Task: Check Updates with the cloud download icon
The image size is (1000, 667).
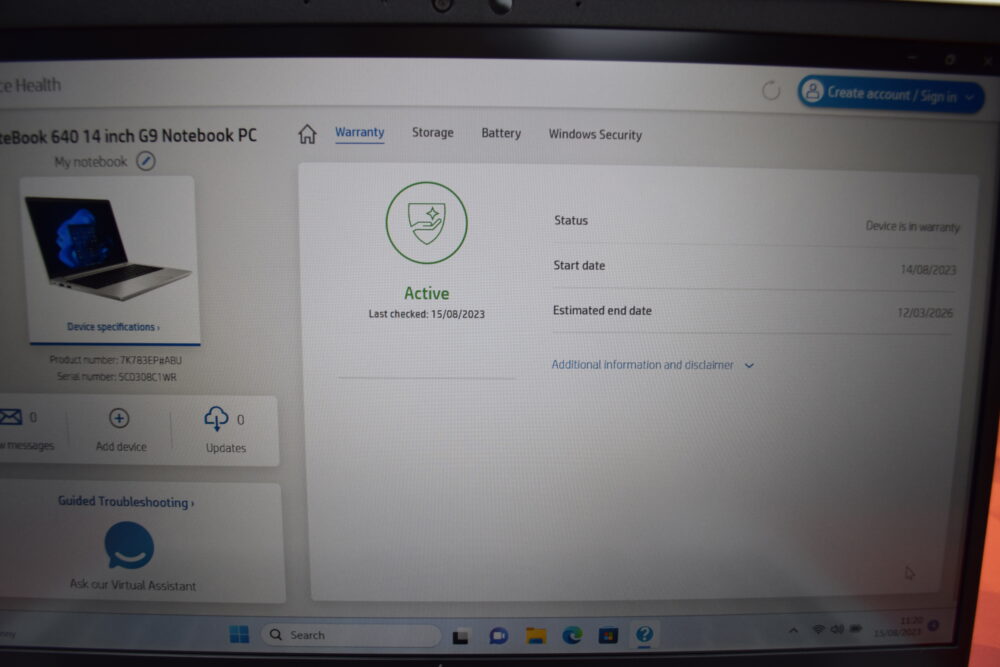Action: tap(216, 419)
